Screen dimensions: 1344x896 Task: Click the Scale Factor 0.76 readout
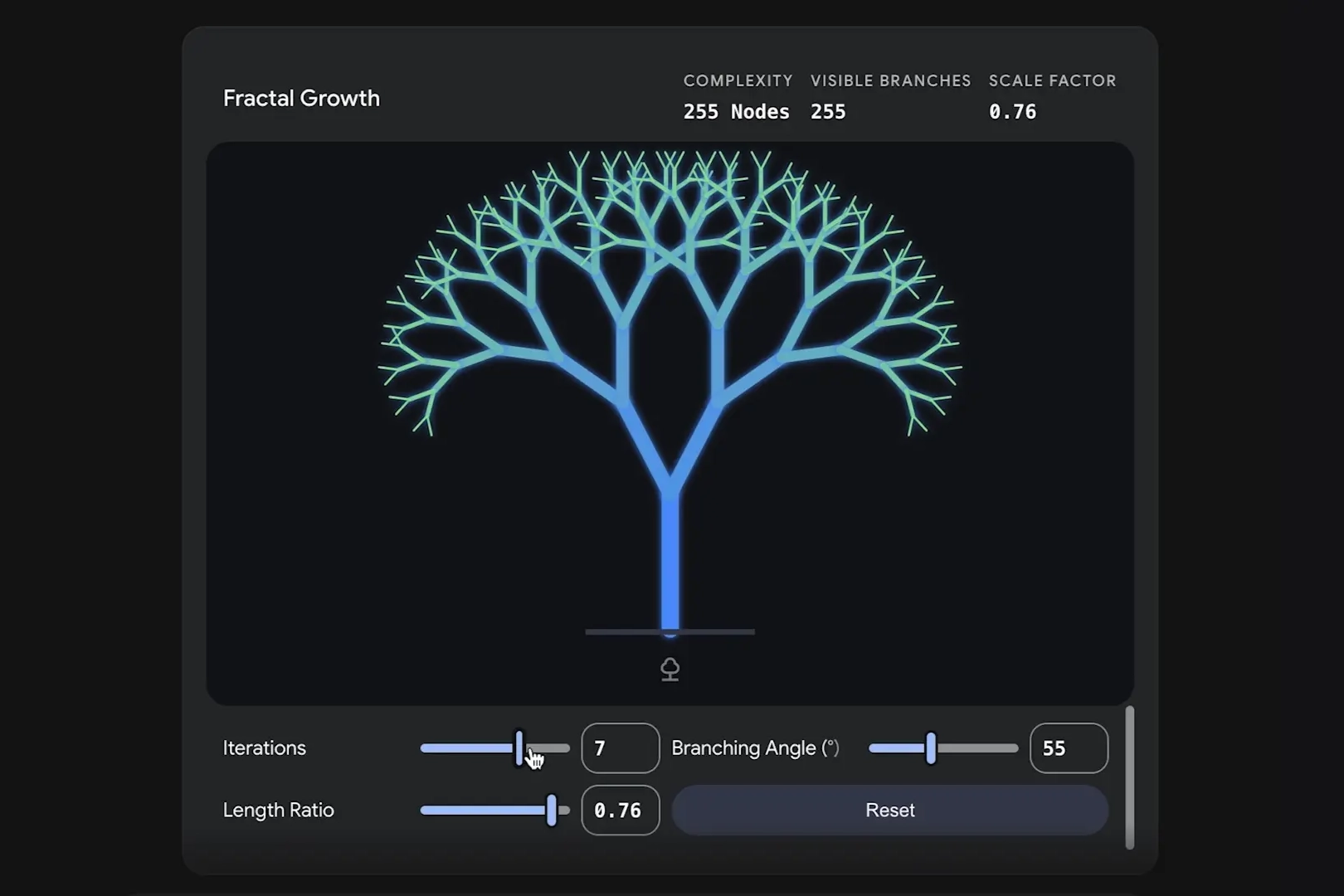point(1012,112)
